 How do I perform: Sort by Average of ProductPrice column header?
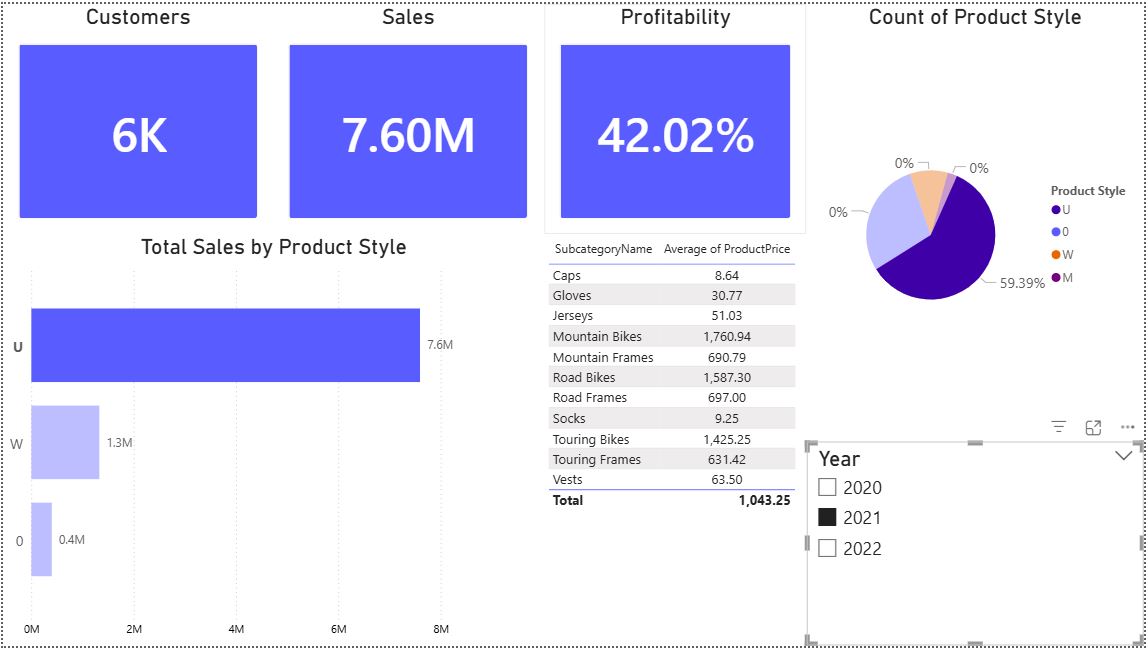click(x=727, y=249)
